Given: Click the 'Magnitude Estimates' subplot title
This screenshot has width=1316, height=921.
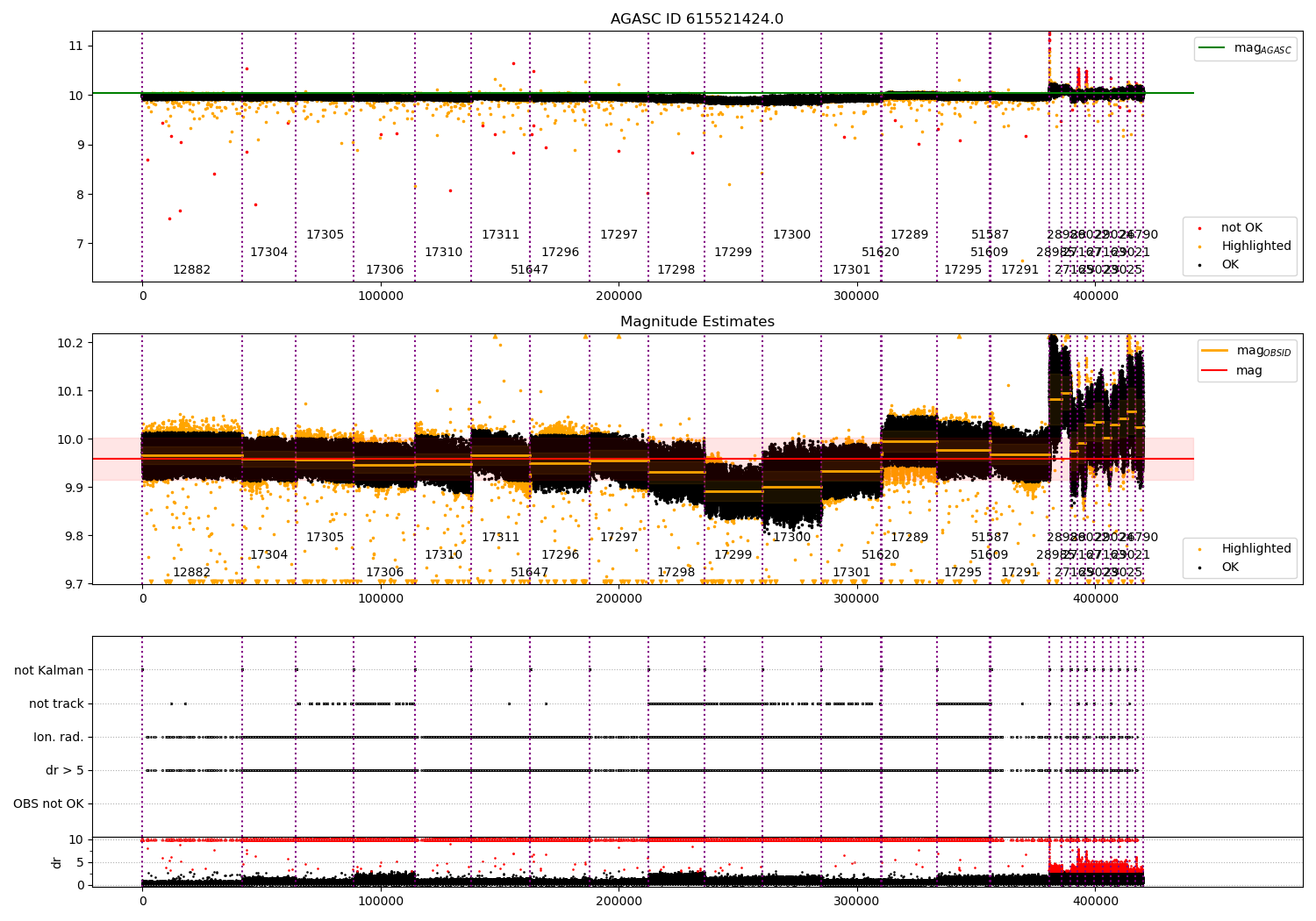Looking at the screenshot, I should click(x=697, y=322).
